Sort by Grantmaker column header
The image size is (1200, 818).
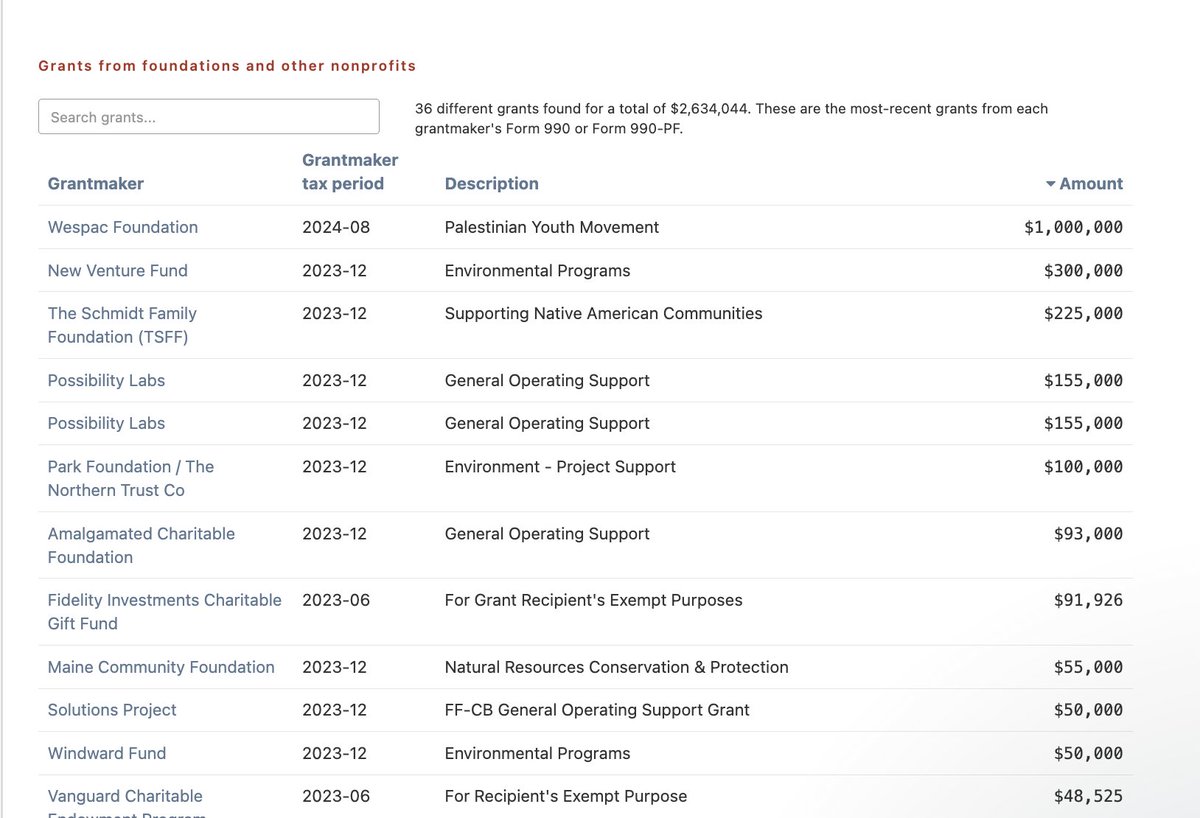click(x=96, y=184)
